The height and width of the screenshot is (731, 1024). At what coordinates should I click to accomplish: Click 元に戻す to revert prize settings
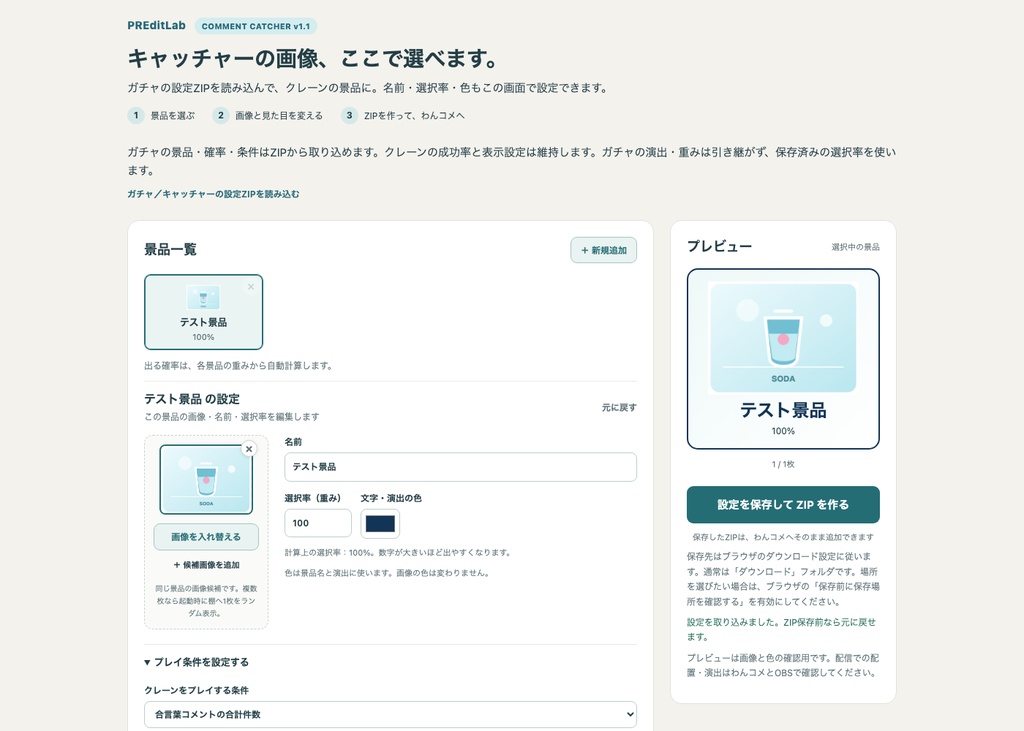[619, 408]
